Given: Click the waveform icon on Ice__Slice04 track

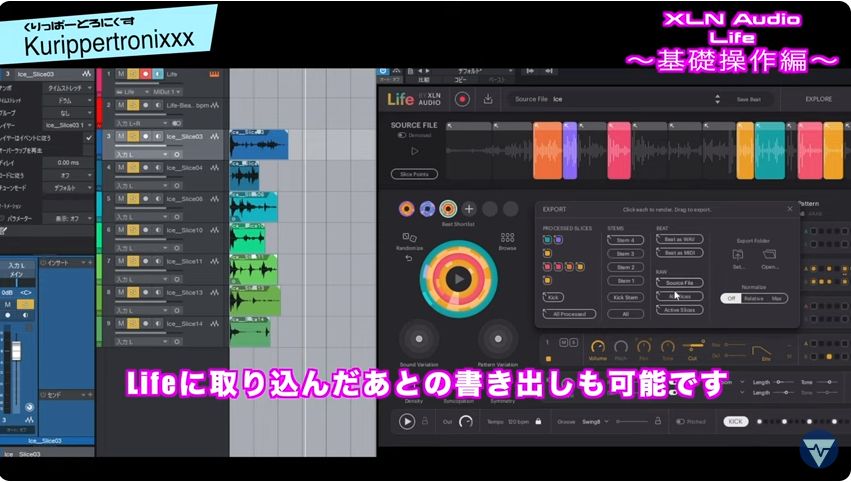Looking at the screenshot, I should point(214,168).
